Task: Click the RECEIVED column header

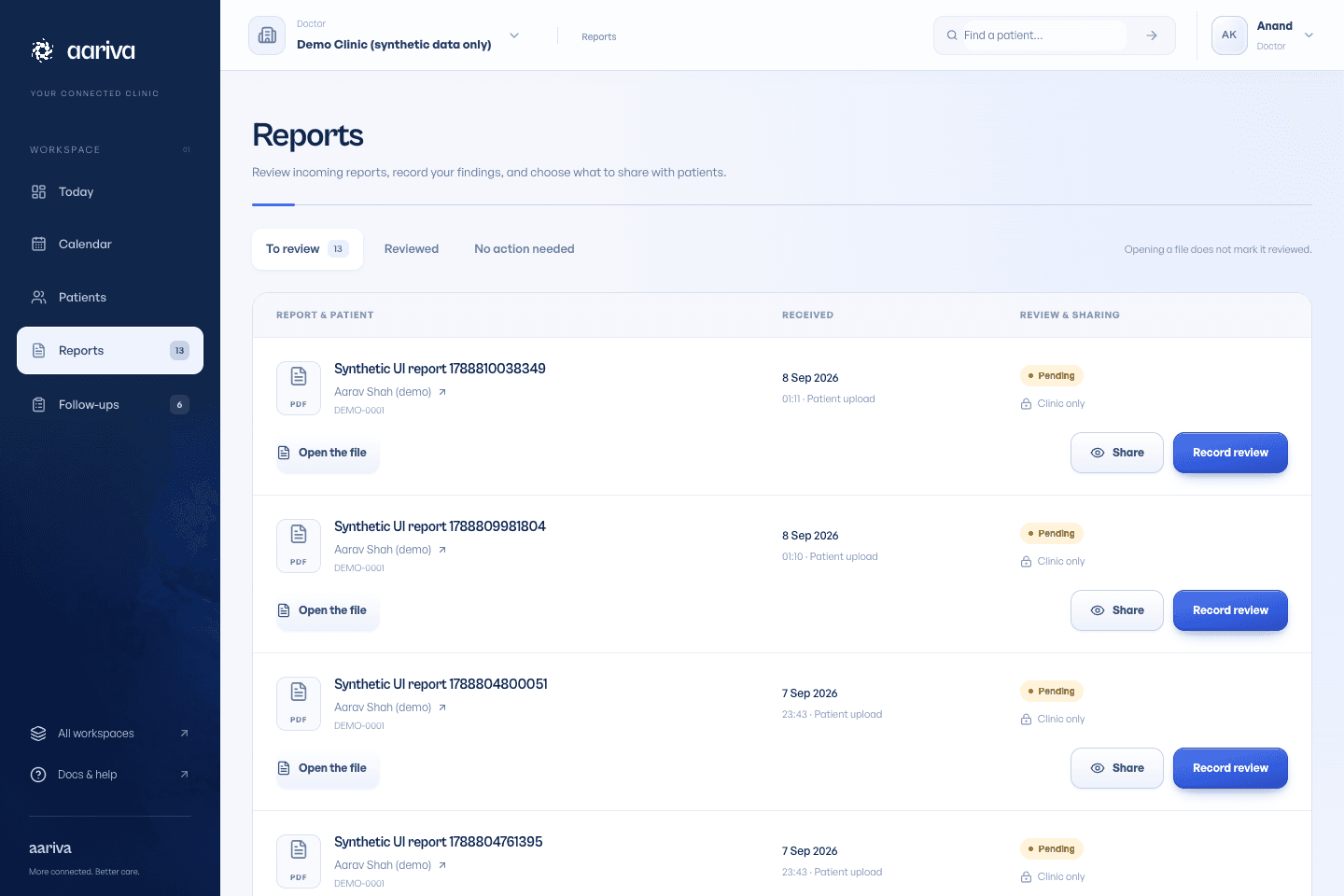Action: click(807, 315)
